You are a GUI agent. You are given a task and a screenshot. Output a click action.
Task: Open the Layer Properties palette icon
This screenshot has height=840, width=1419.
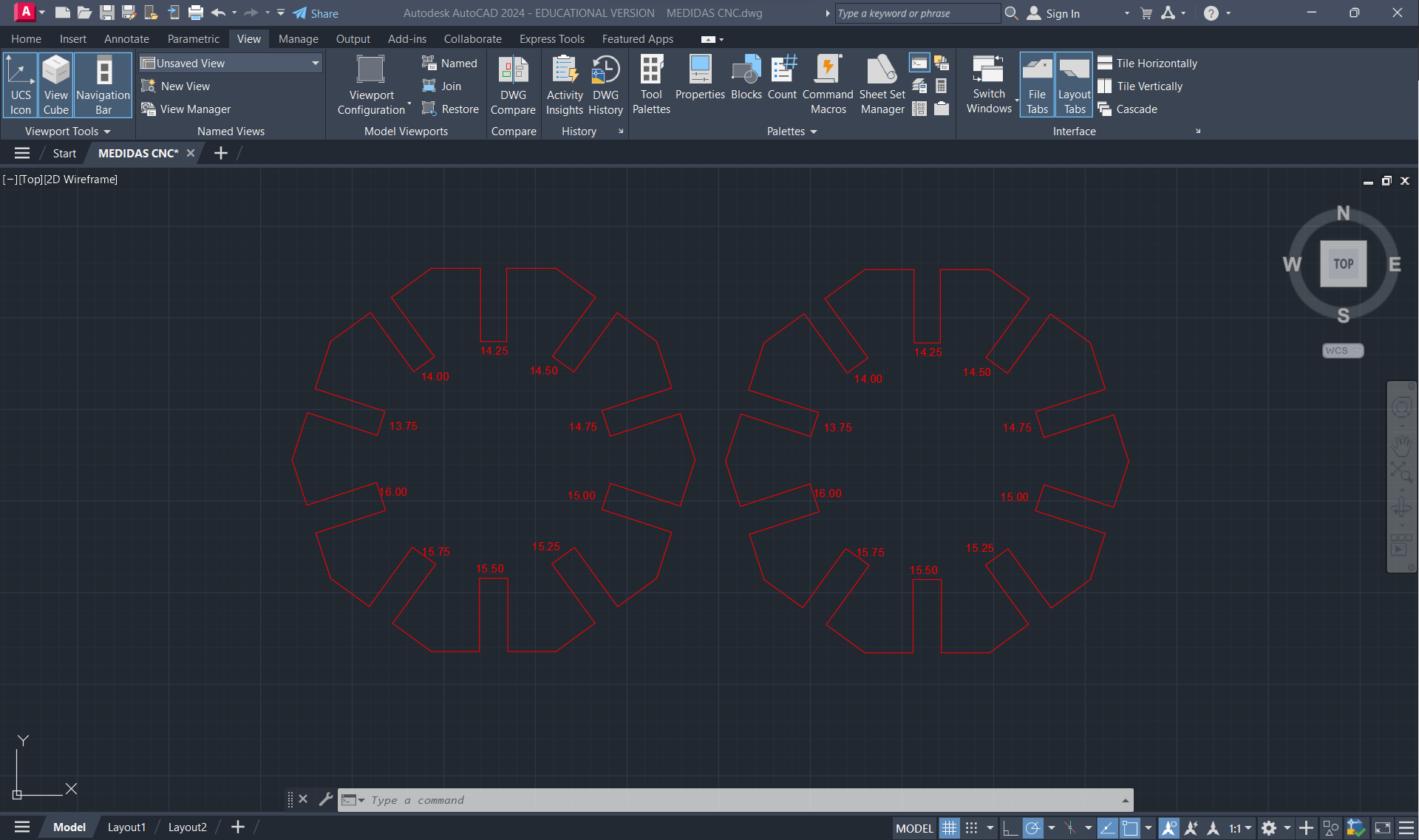(919, 86)
